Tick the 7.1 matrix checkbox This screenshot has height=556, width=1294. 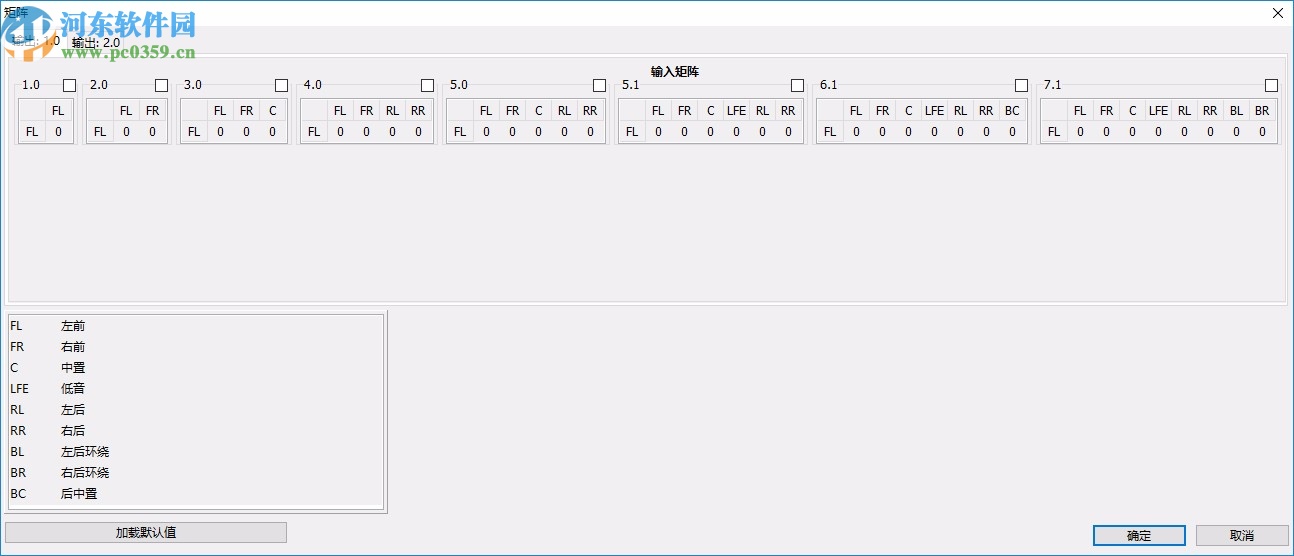[x=1271, y=86]
